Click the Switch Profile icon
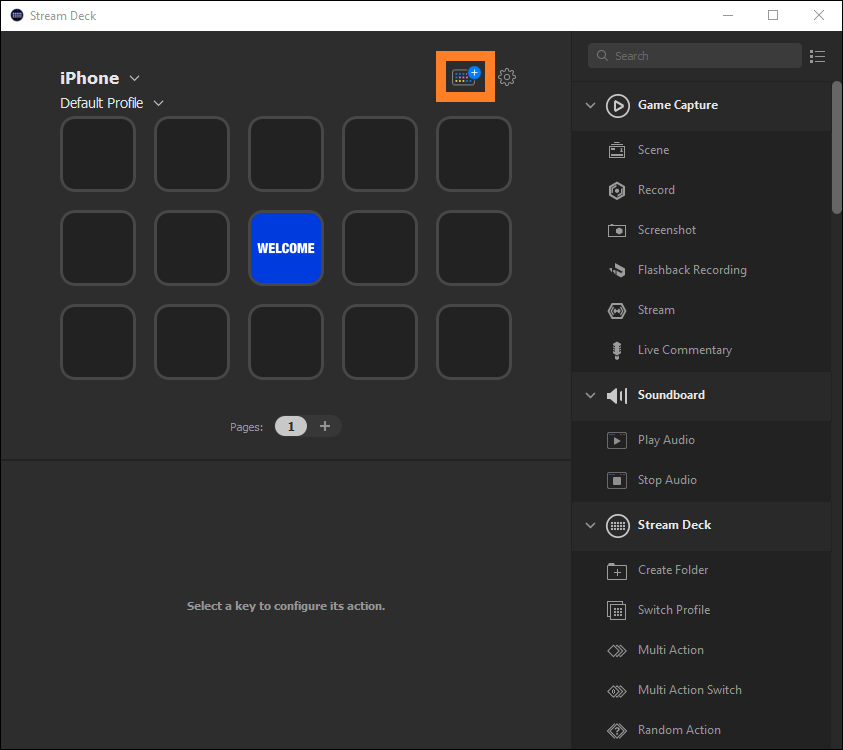This screenshot has width=843, height=750. click(617, 610)
